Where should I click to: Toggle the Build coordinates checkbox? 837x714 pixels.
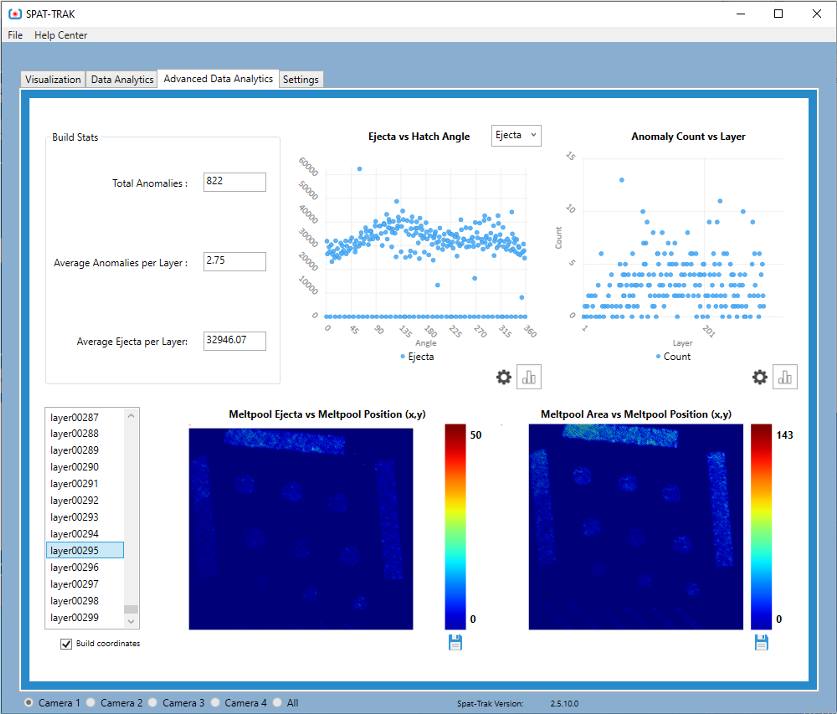point(66,644)
